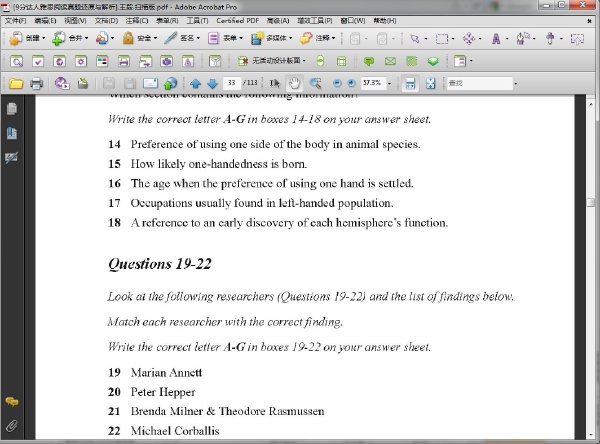
Task: Expand the layout panel icon dropdown arrow
Action: tap(471, 60)
